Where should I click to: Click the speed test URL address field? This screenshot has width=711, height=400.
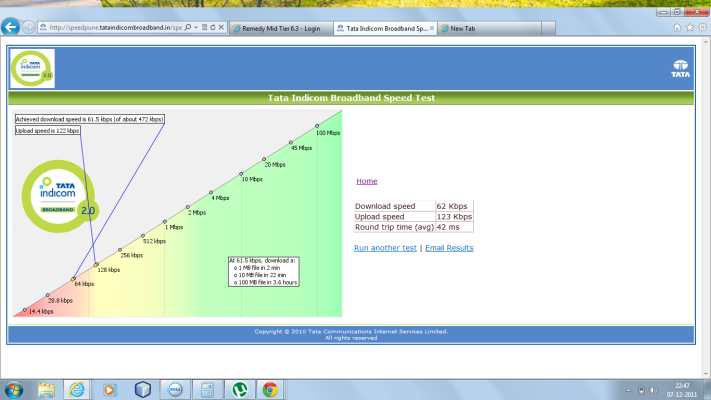[115, 28]
